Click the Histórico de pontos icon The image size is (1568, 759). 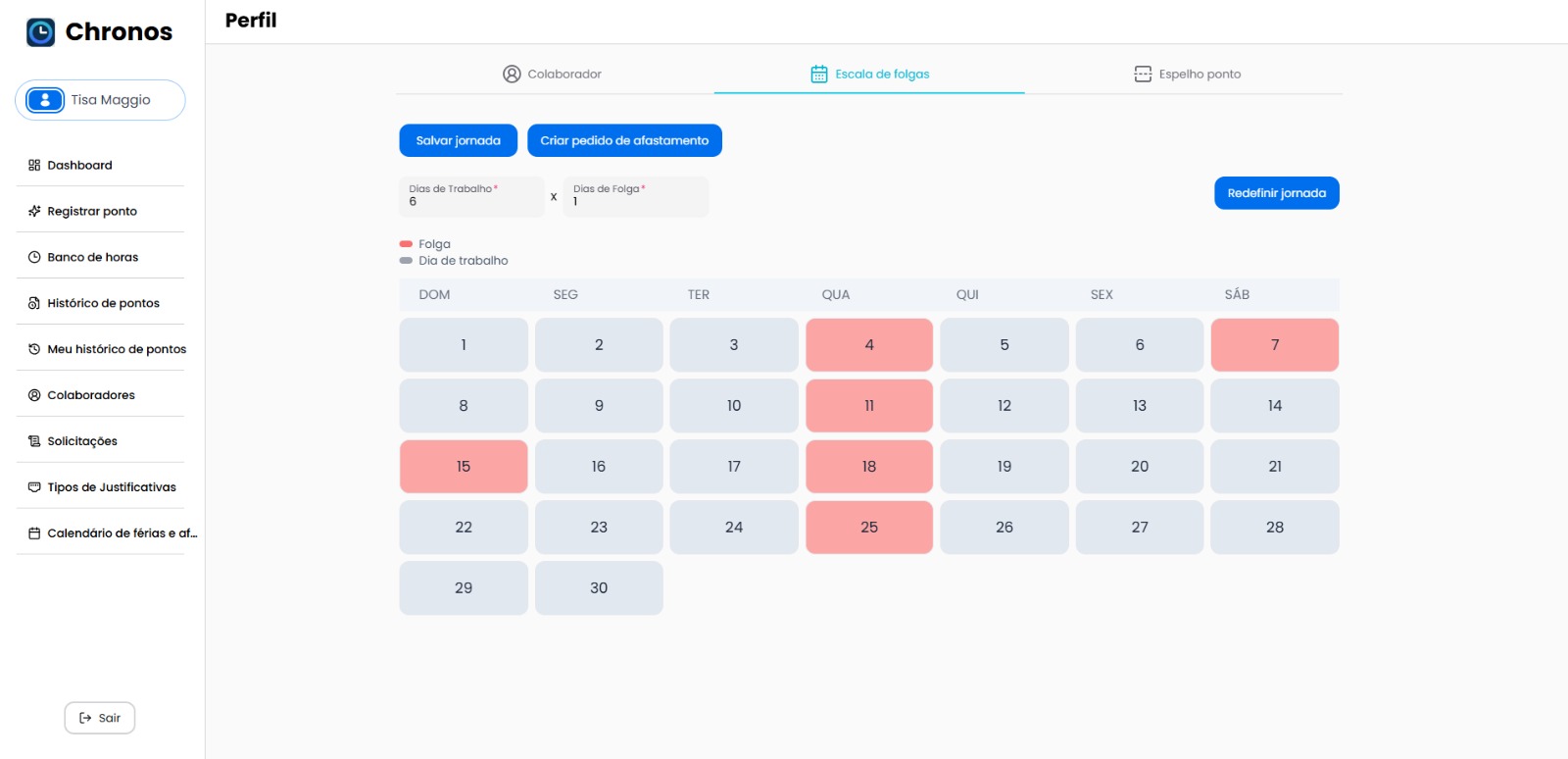click(x=34, y=303)
